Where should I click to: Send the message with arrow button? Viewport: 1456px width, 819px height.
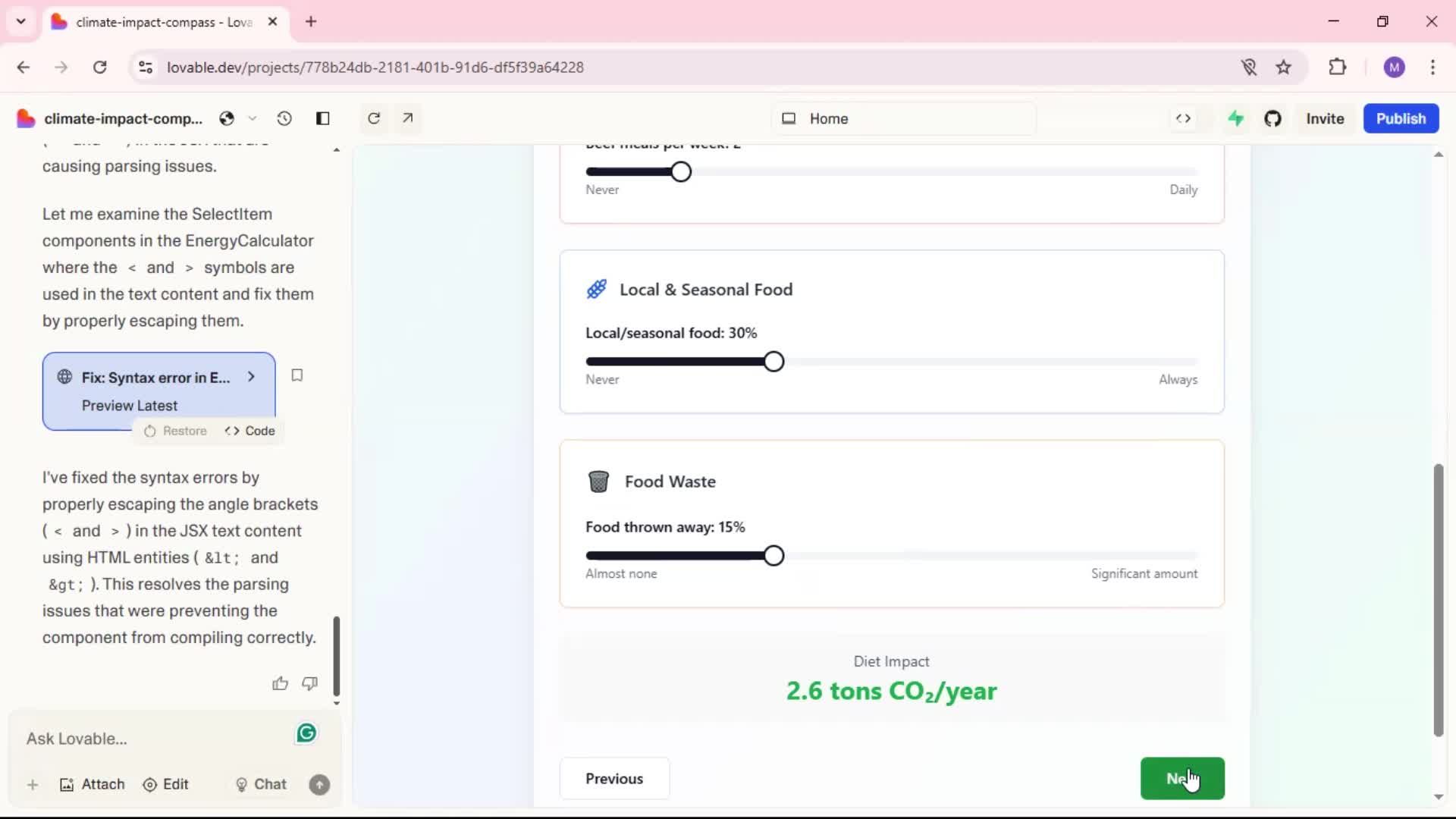(319, 785)
